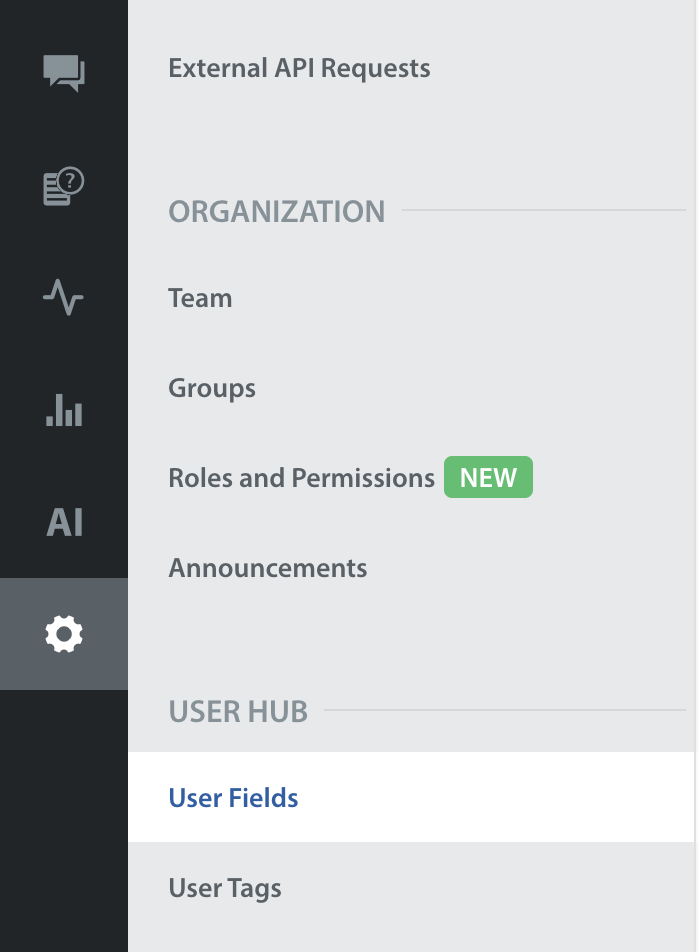Open External API Requests settings
This screenshot has width=698, height=952.
tap(299, 69)
